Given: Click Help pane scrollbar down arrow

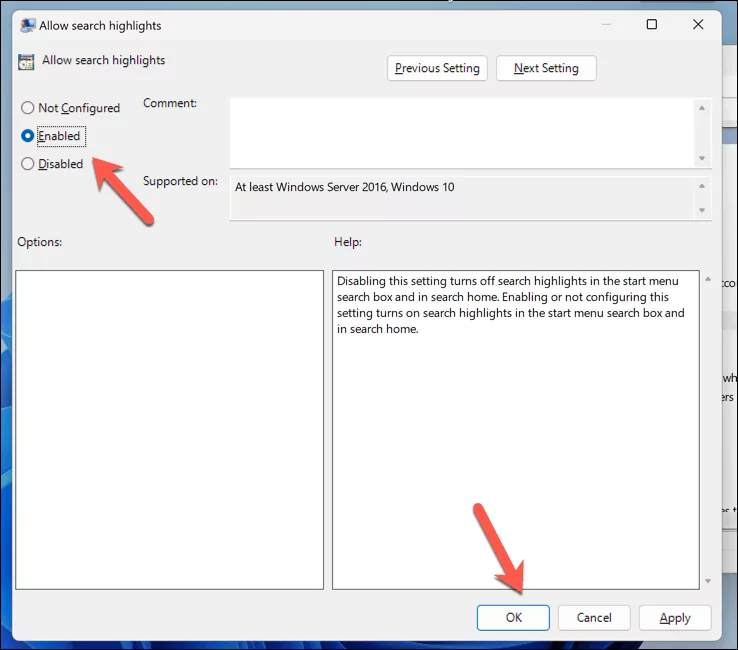Looking at the screenshot, I should point(707,581).
